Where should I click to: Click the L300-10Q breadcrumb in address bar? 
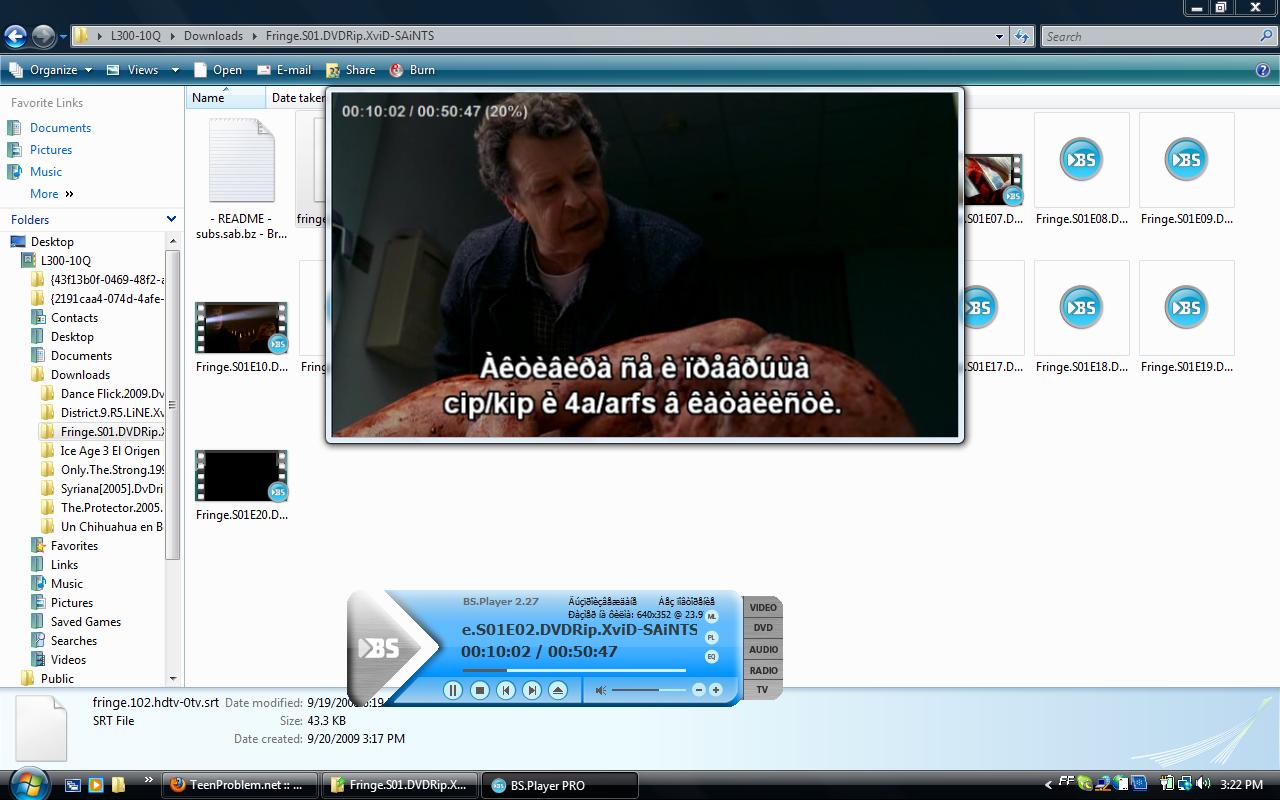(x=135, y=36)
